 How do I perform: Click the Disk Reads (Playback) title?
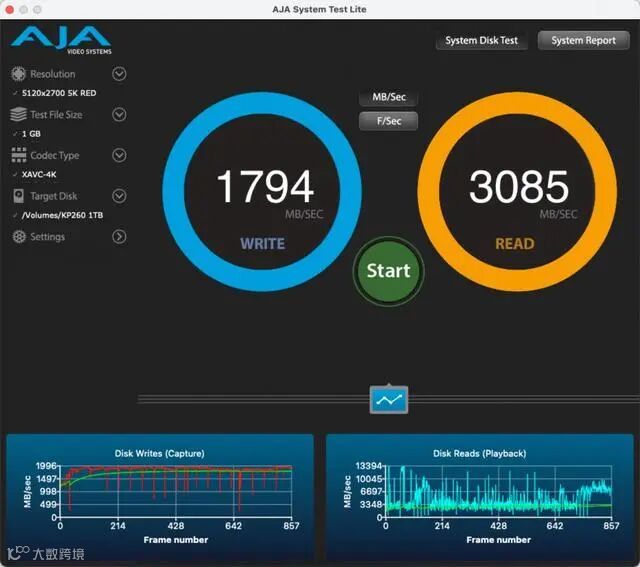[480, 454]
